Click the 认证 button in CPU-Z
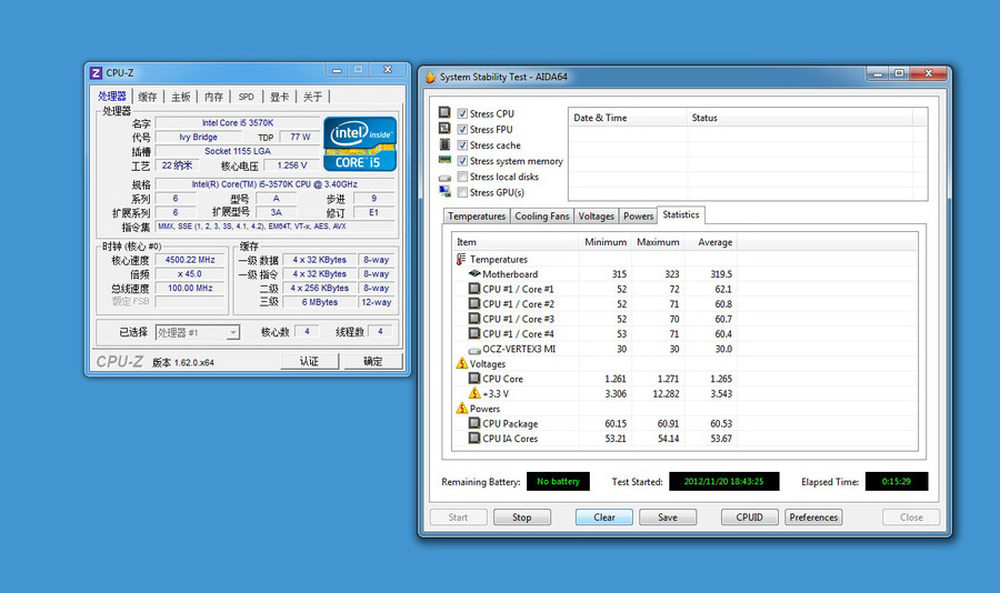1000x593 pixels. tap(309, 362)
